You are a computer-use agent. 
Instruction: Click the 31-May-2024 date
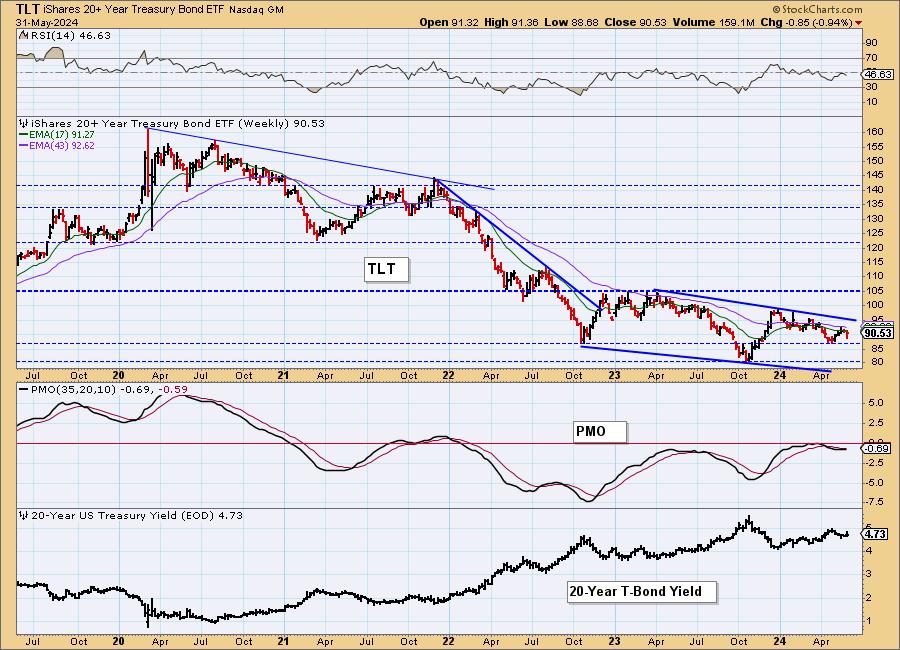point(47,22)
